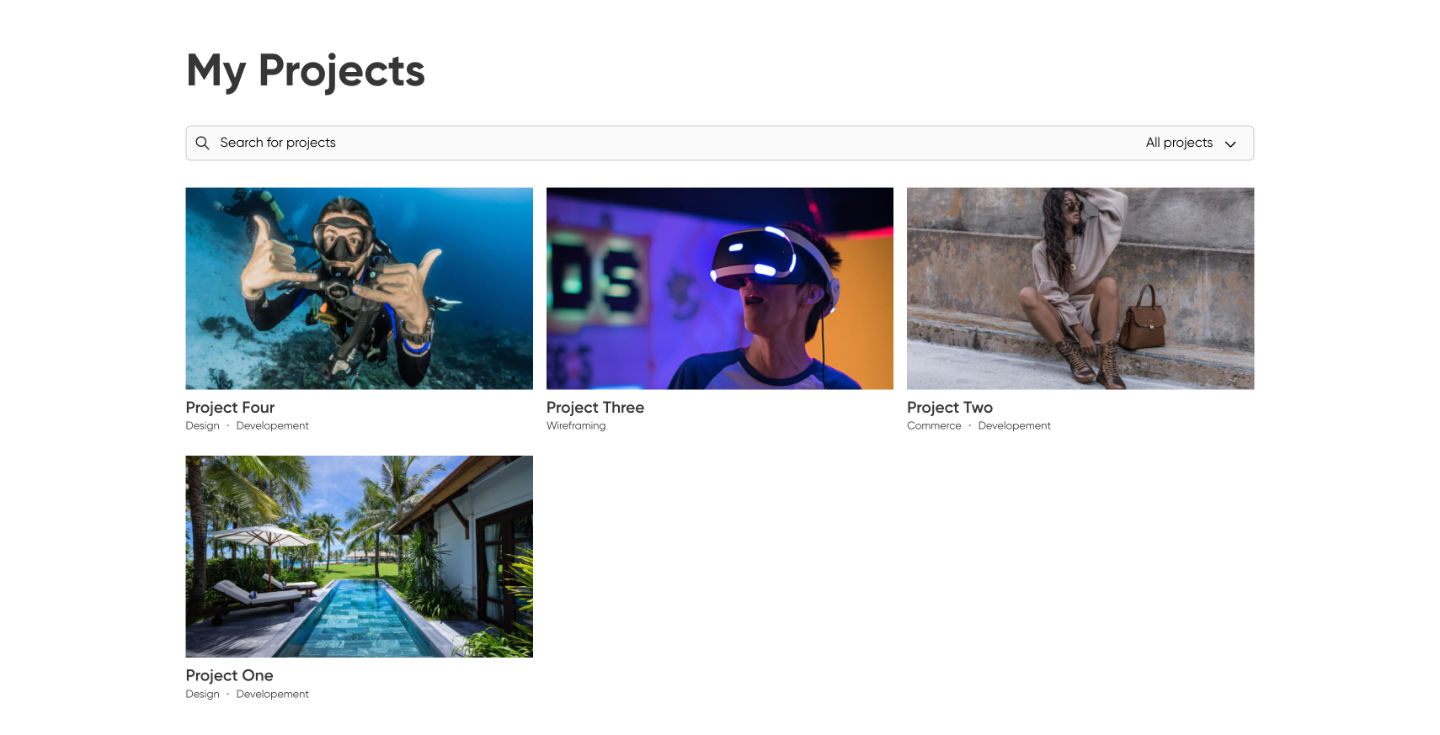Viewport: 1440px width, 735px height.
Task: Open the scuba diver project thumbnail
Action: click(x=359, y=288)
